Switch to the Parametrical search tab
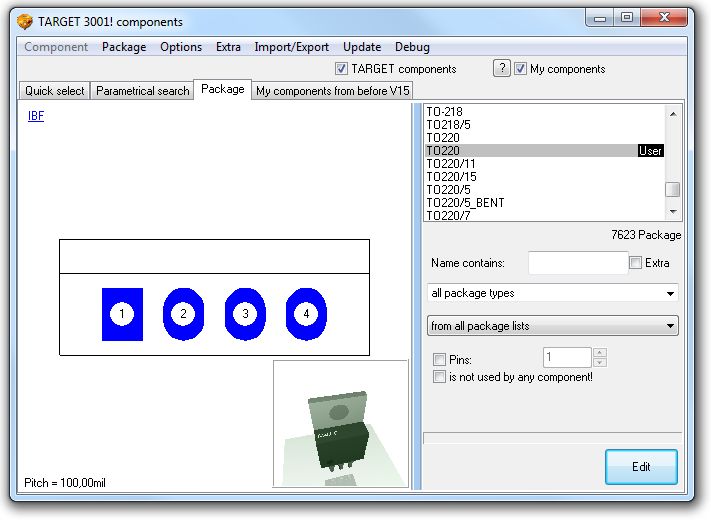 coord(142,91)
